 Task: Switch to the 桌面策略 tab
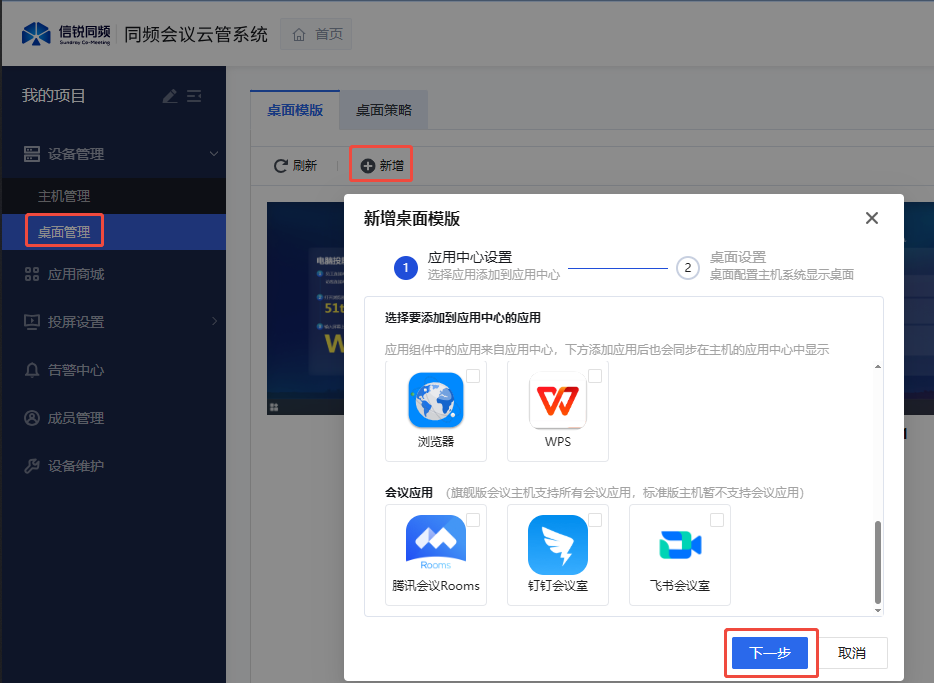(384, 110)
